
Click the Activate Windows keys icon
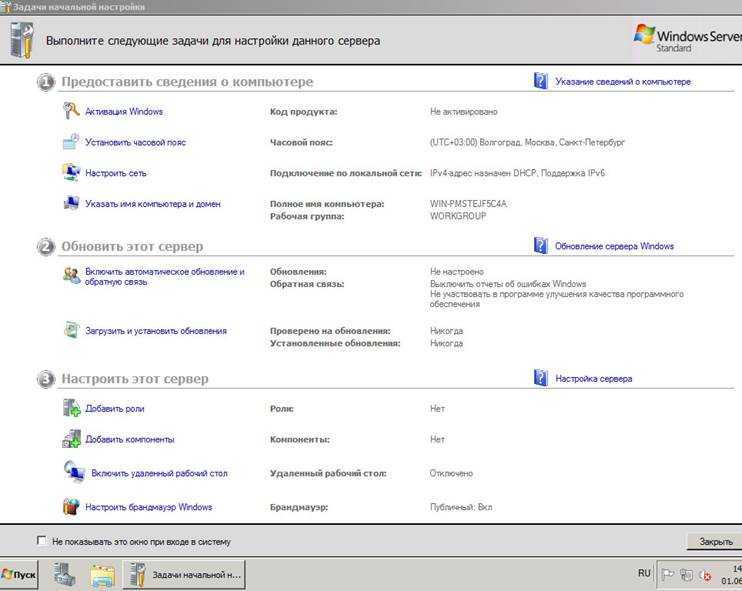point(71,111)
